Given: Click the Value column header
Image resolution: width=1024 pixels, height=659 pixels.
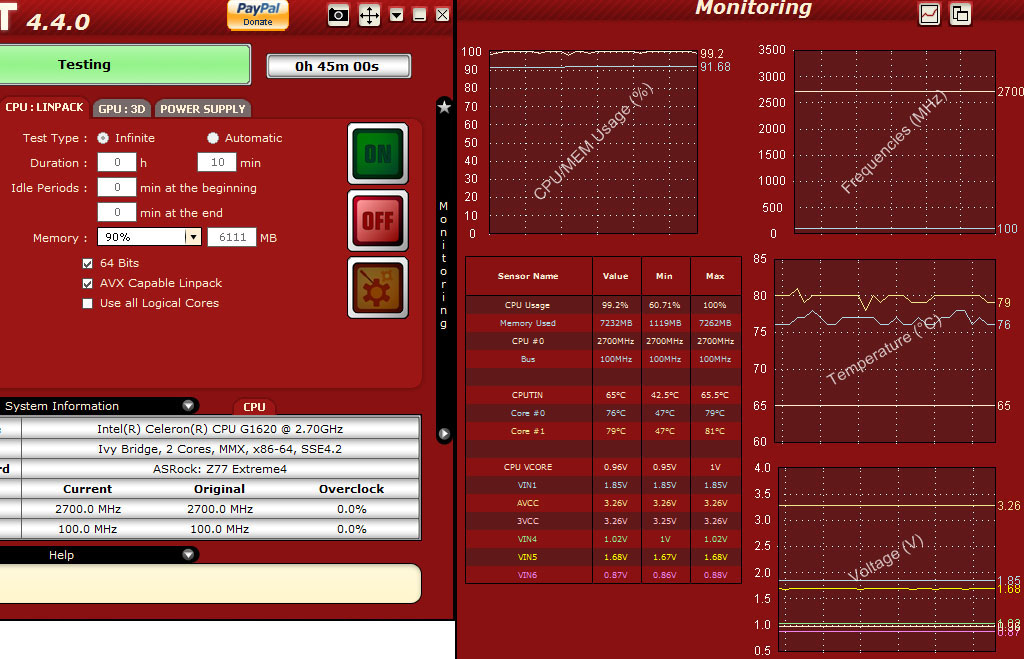Looking at the screenshot, I should point(616,276).
